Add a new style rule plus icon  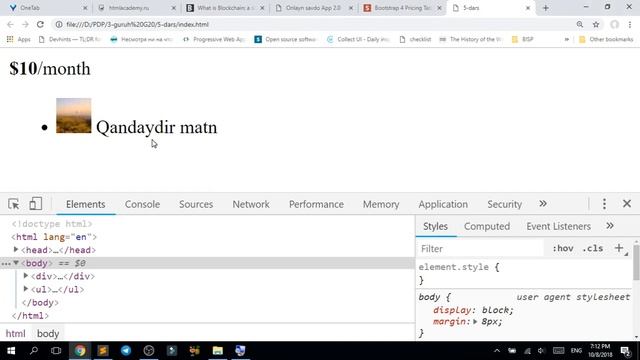pos(619,248)
